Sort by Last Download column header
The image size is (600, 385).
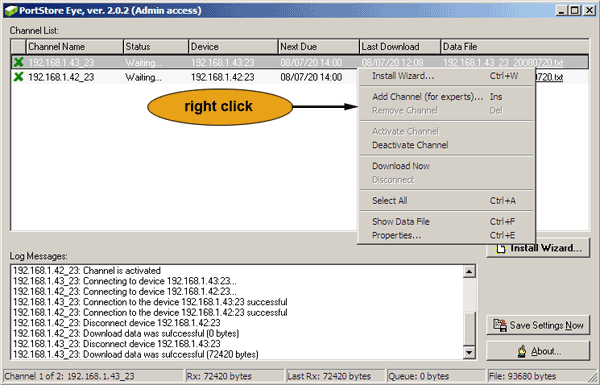click(400, 47)
